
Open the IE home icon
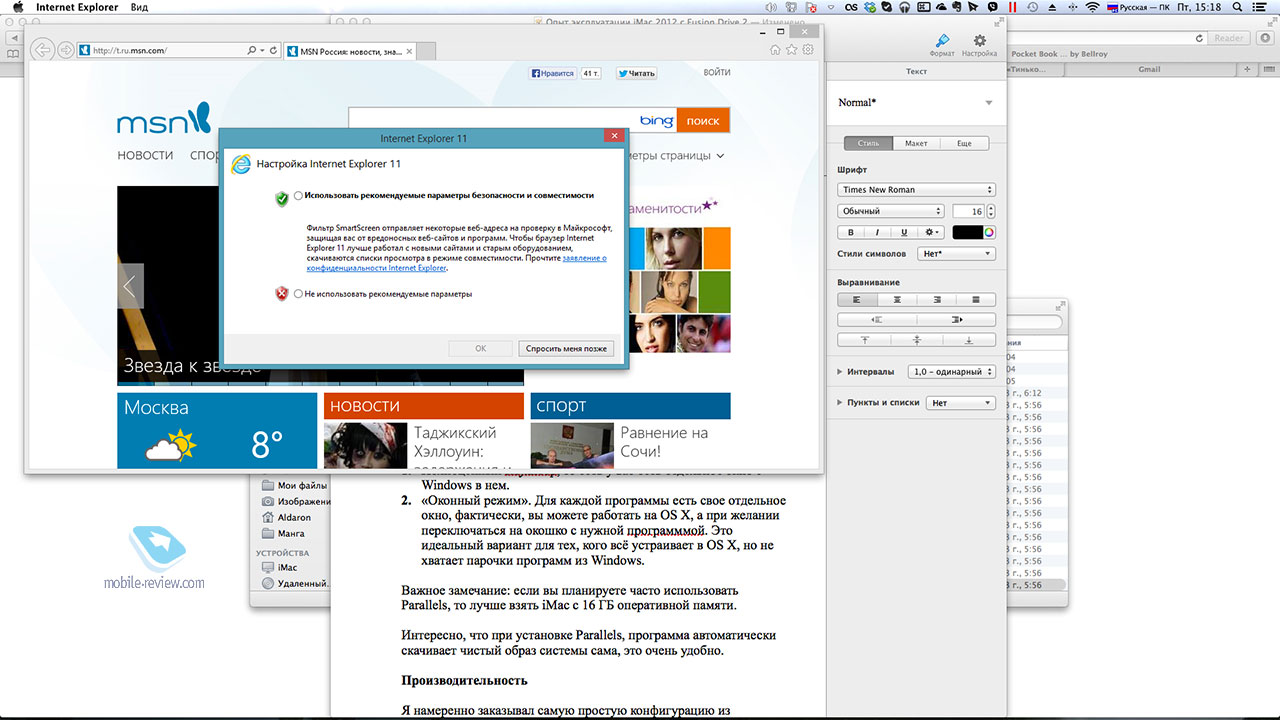776,50
